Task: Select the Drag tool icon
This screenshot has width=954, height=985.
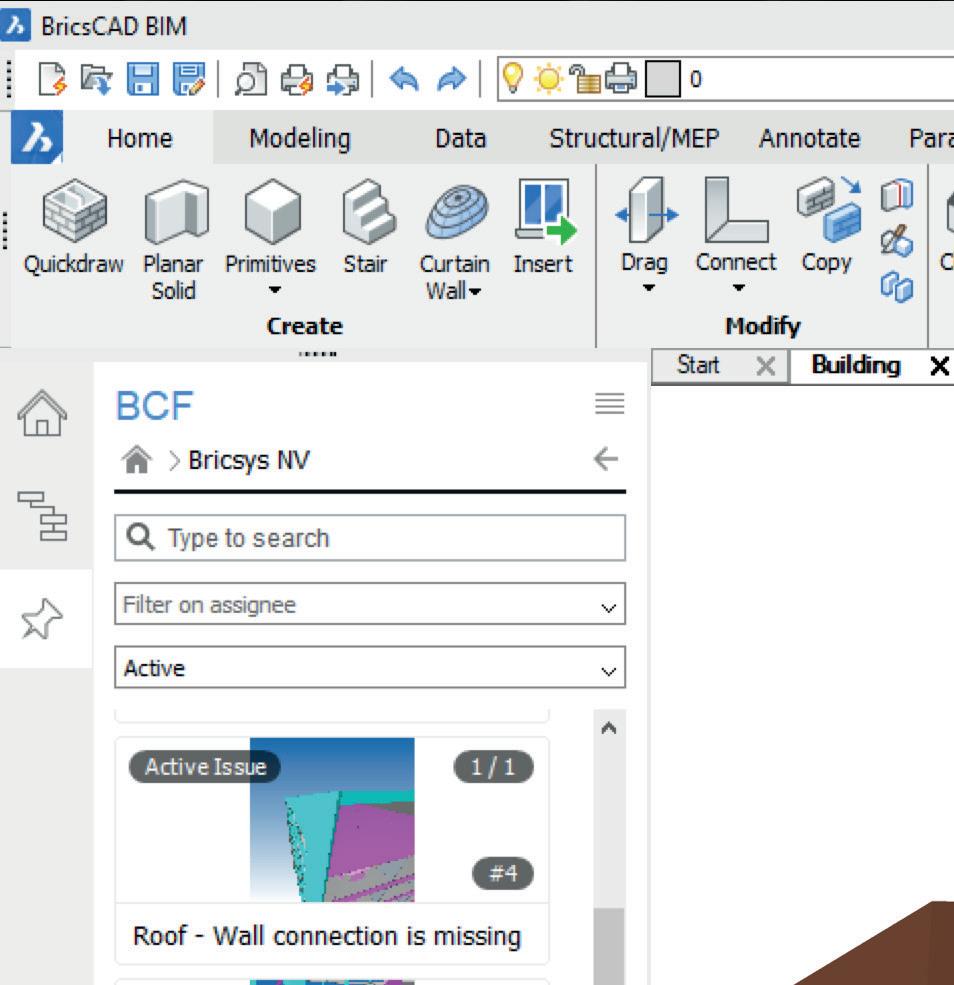Action: (647, 210)
